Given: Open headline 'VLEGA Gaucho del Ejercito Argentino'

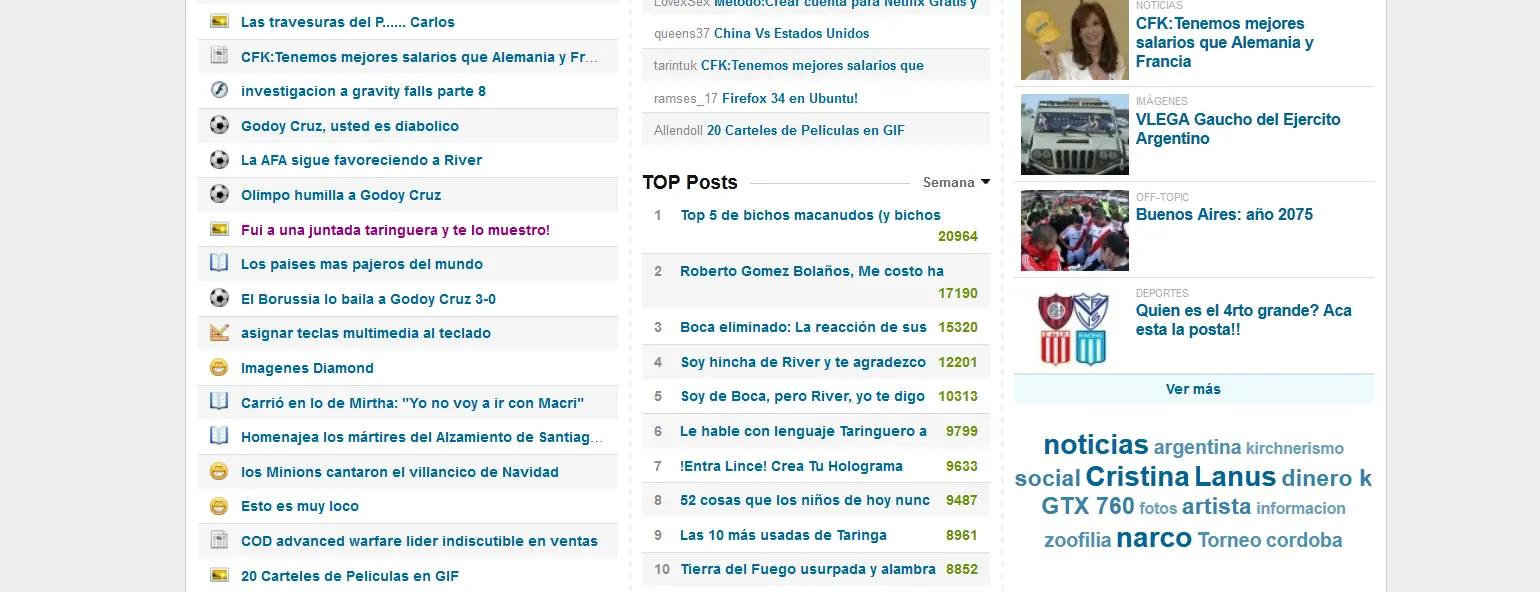Looking at the screenshot, I should (x=1238, y=129).
